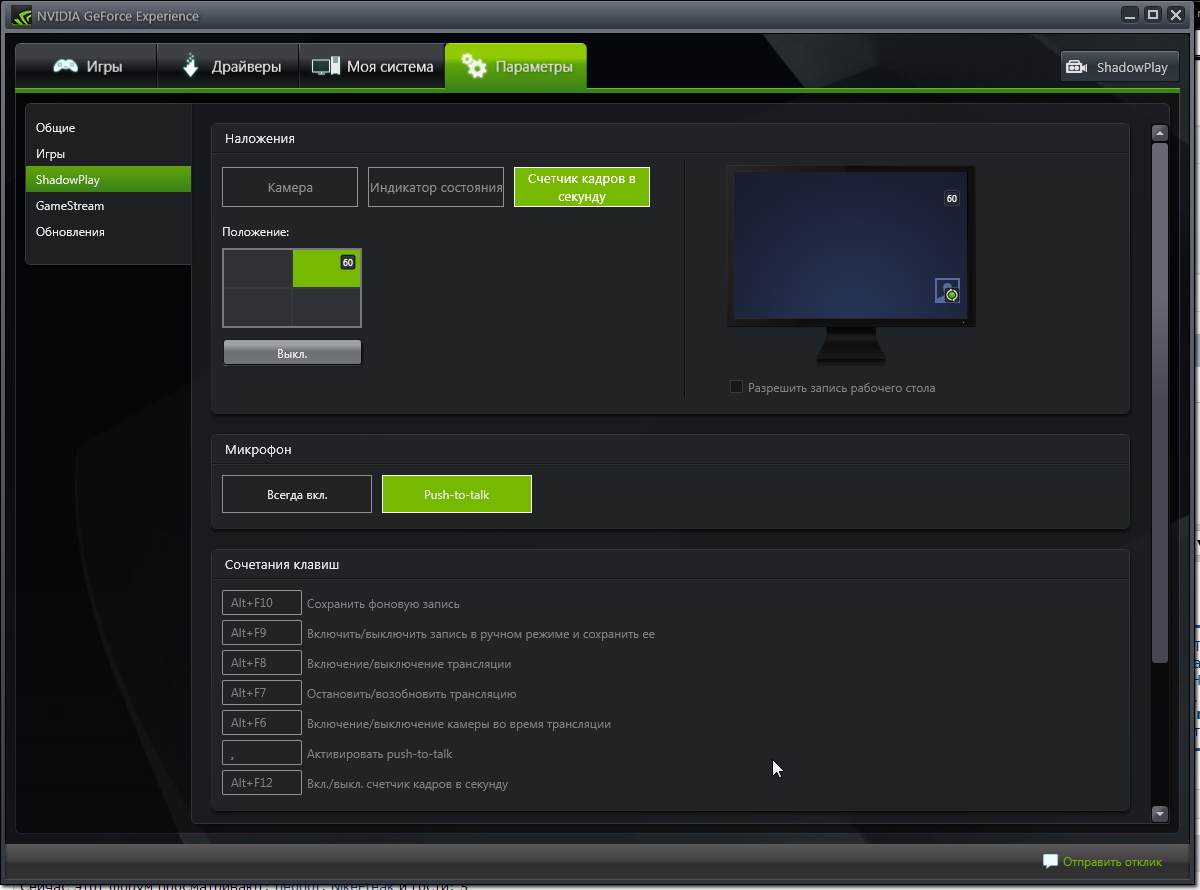The width and height of the screenshot is (1200, 890).
Task: Click Отправить отклик link
Action: [x=1112, y=862]
